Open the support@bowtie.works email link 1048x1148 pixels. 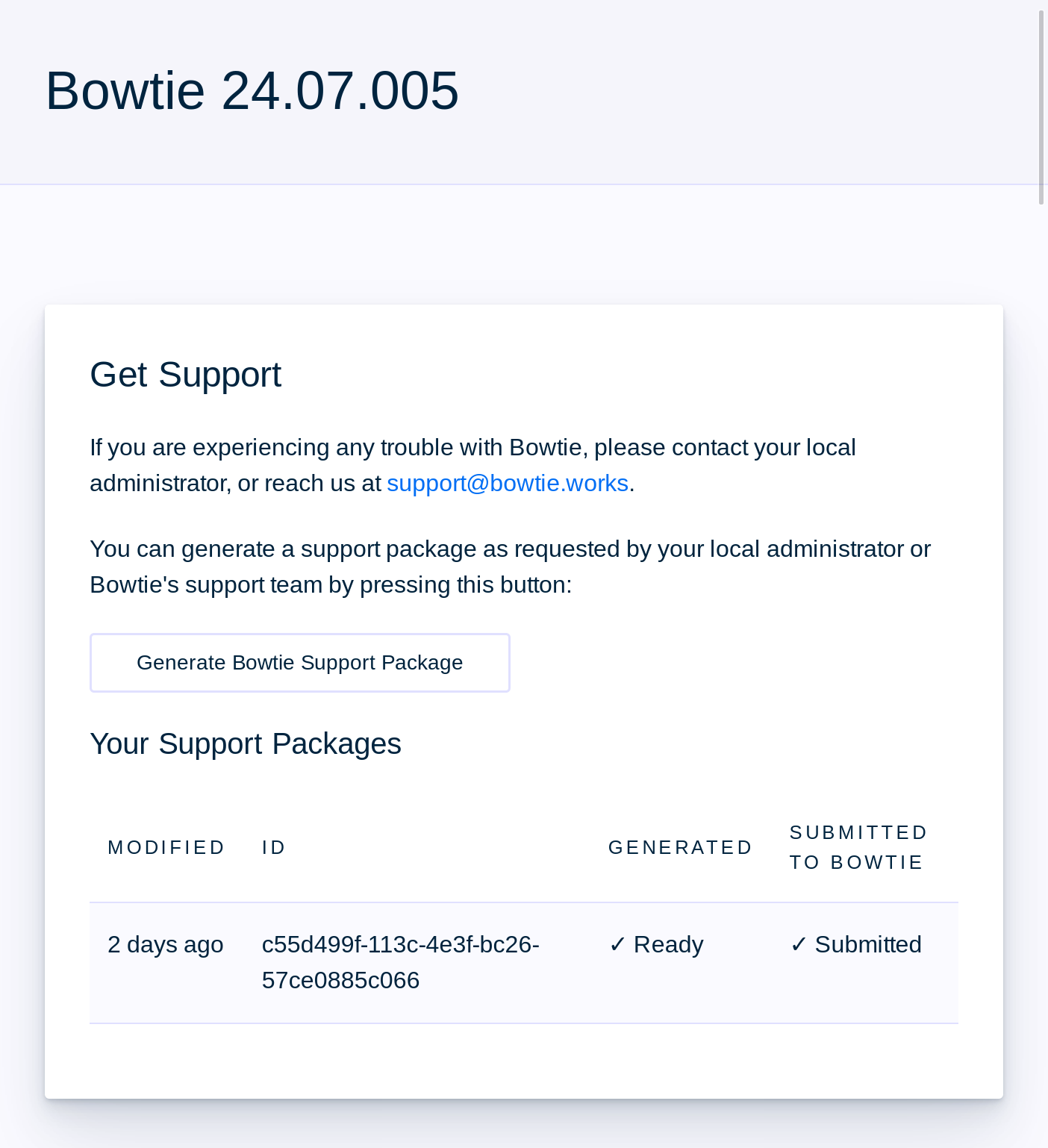coord(508,484)
